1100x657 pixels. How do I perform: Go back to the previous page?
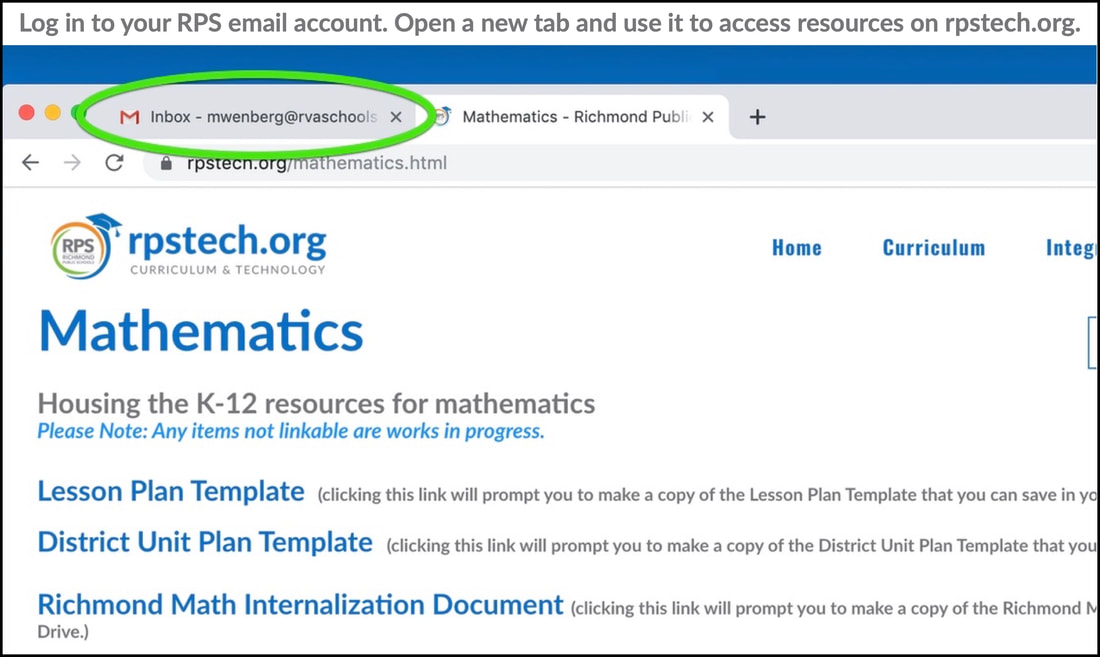click(30, 163)
